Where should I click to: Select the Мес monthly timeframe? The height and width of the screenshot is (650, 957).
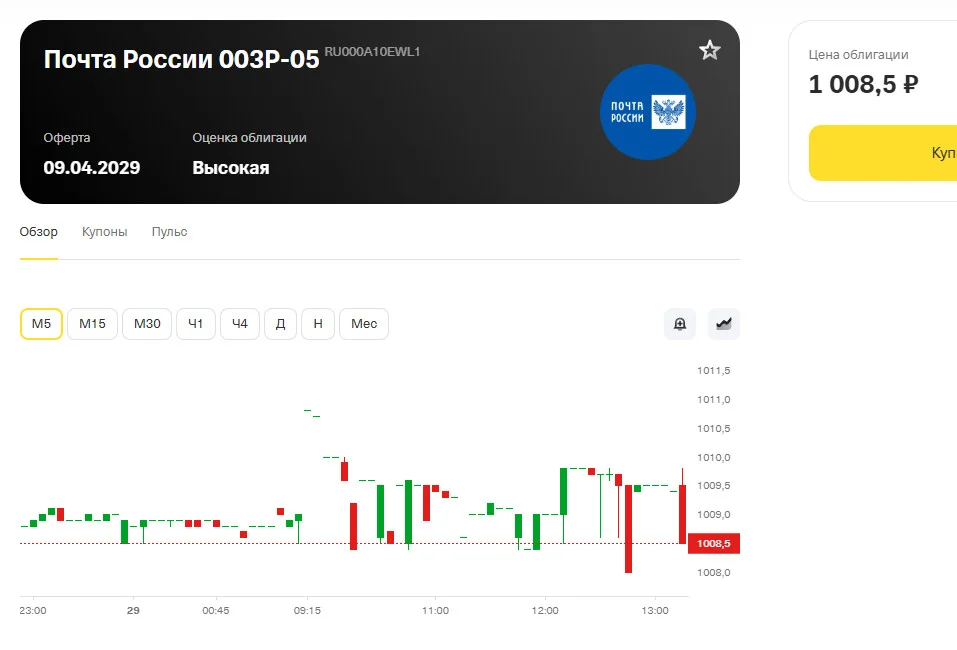pyautogui.click(x=364, y=324)
